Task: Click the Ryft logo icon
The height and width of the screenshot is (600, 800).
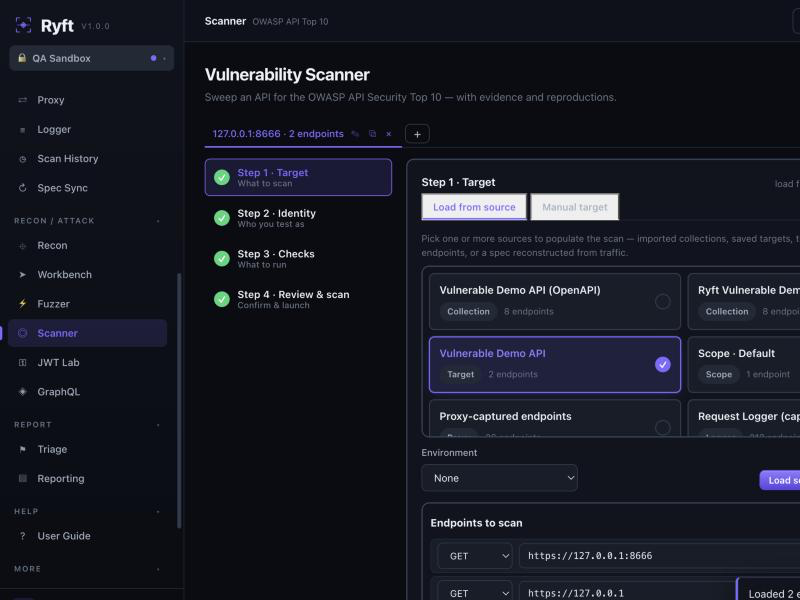Action: pyautogui.click(x=23, y=26)
